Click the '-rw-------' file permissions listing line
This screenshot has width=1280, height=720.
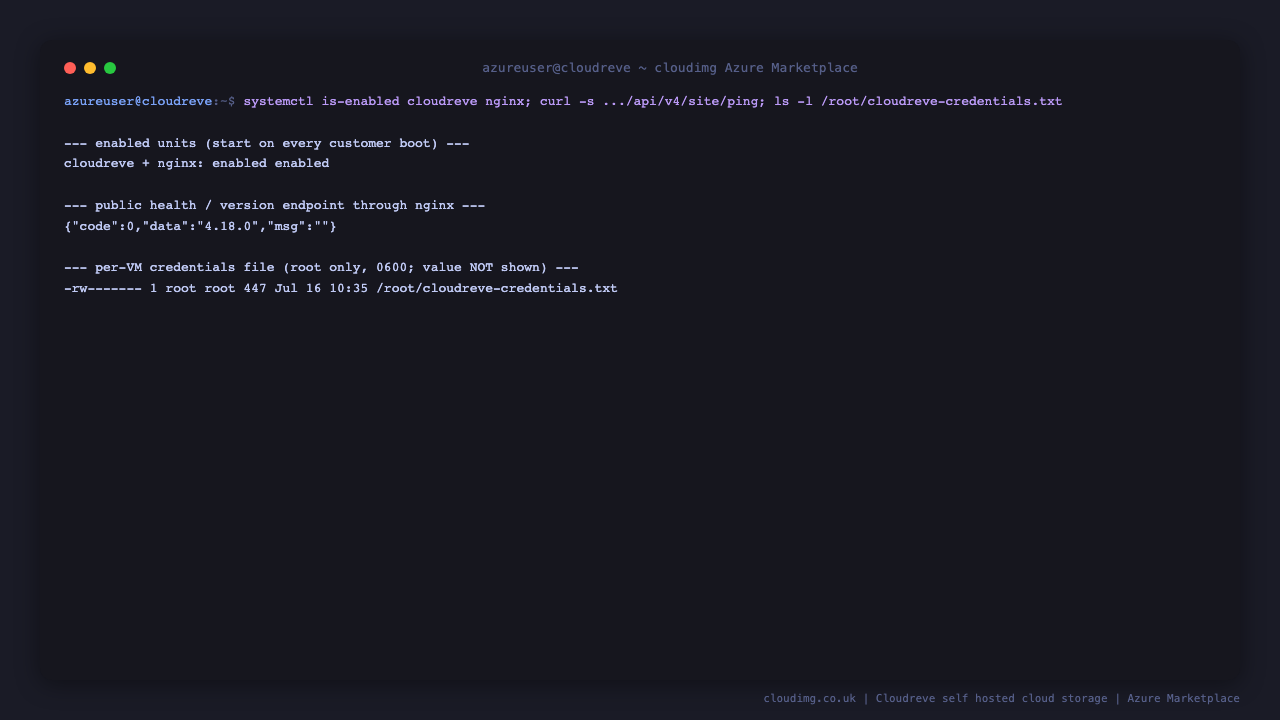pyautogui.click(x=341, y=288)
